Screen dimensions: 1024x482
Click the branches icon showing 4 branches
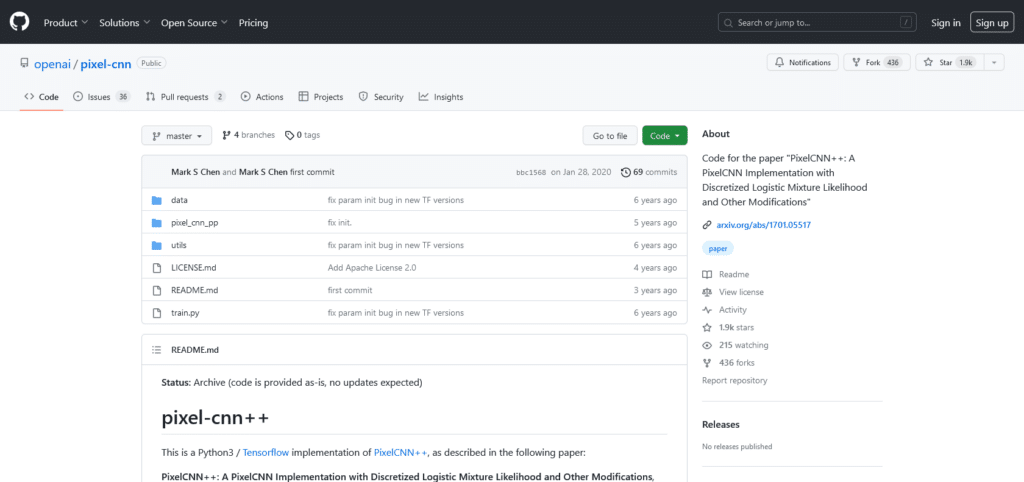pos(227,135)
